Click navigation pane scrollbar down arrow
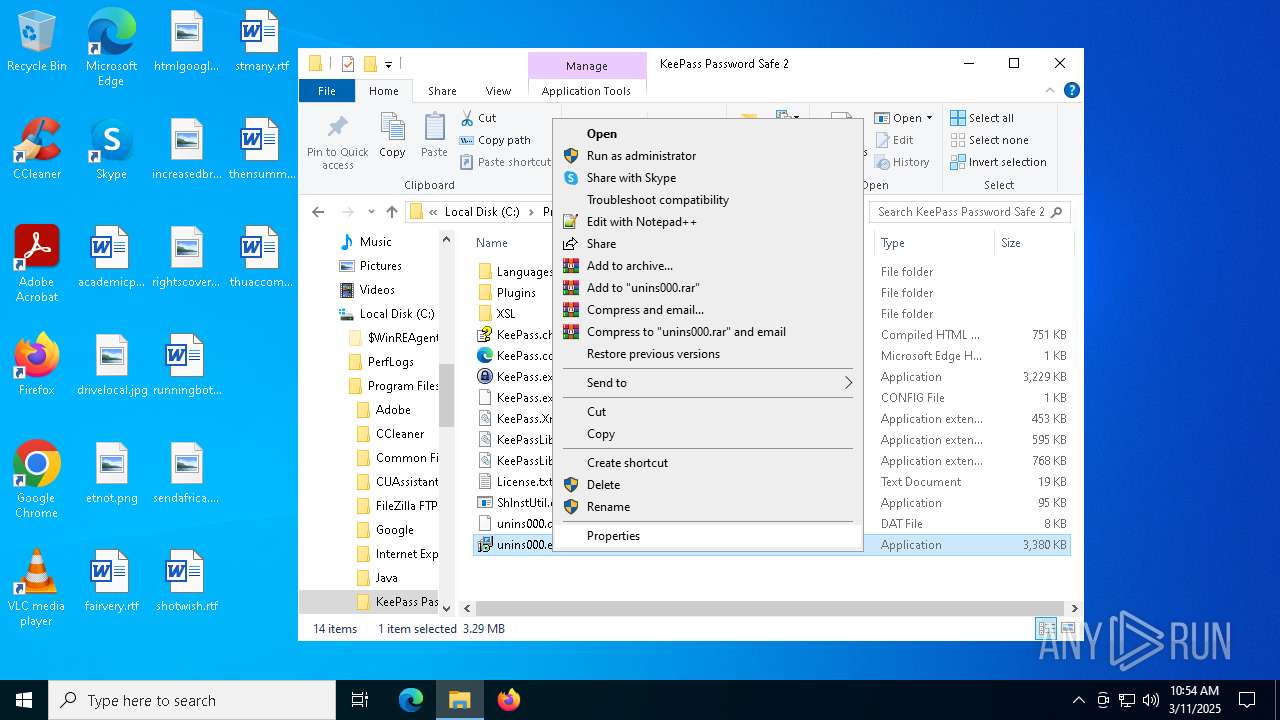 point(446,607)
